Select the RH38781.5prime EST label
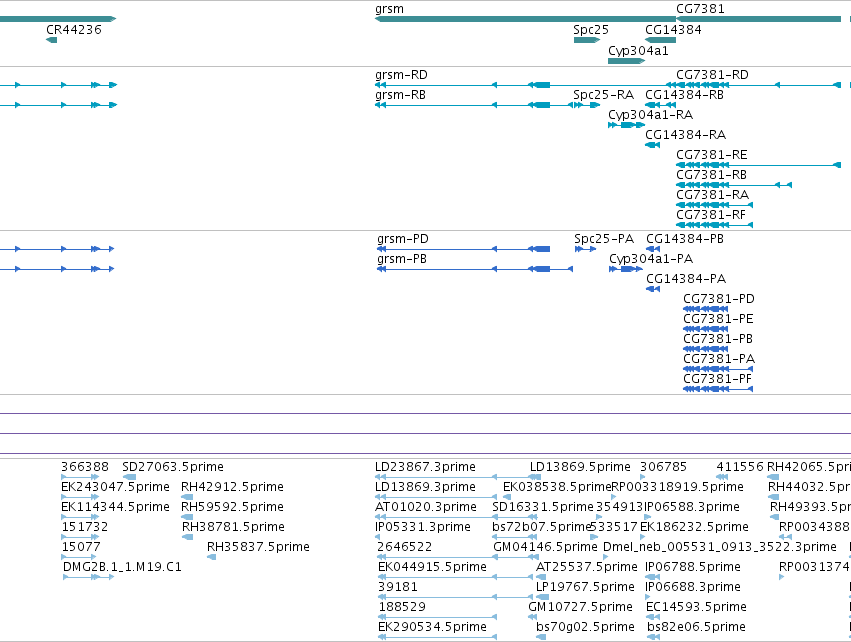 pos(233,527)
